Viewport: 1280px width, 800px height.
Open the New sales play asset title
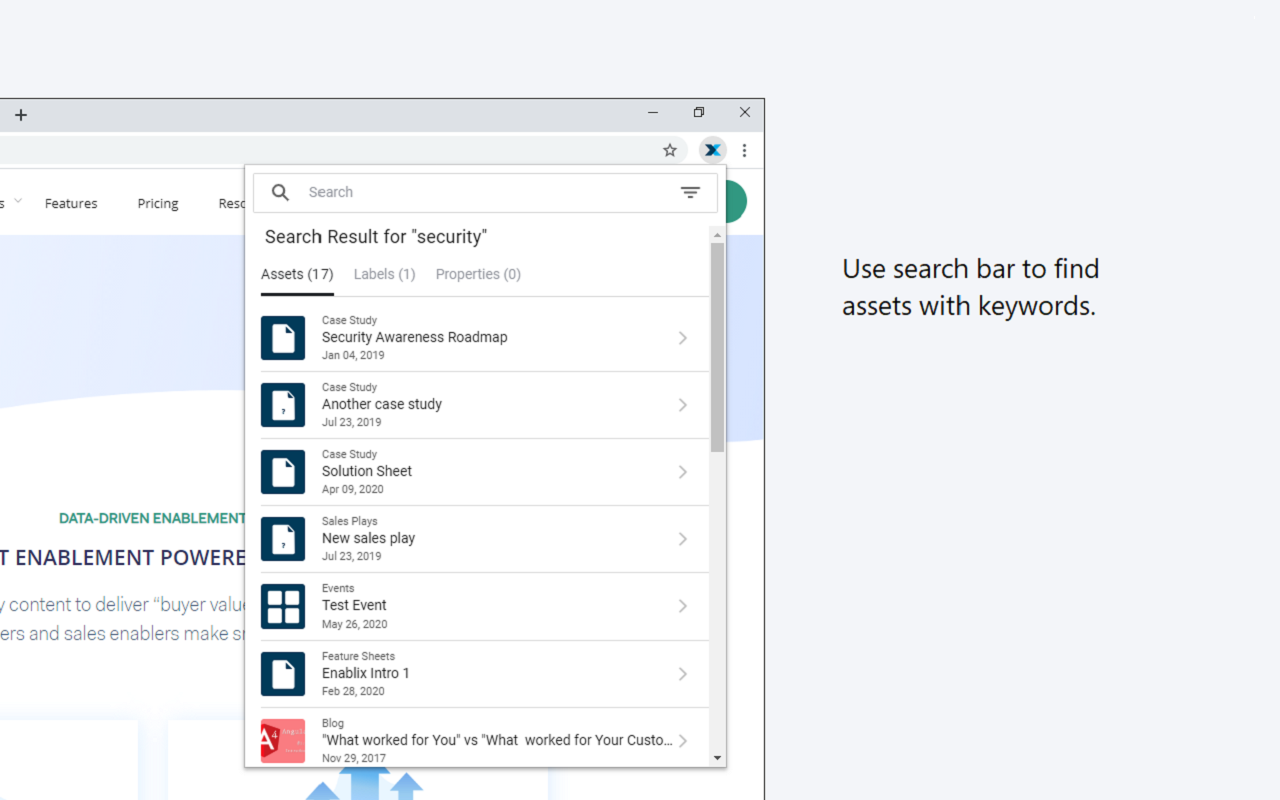click(368, 538)
